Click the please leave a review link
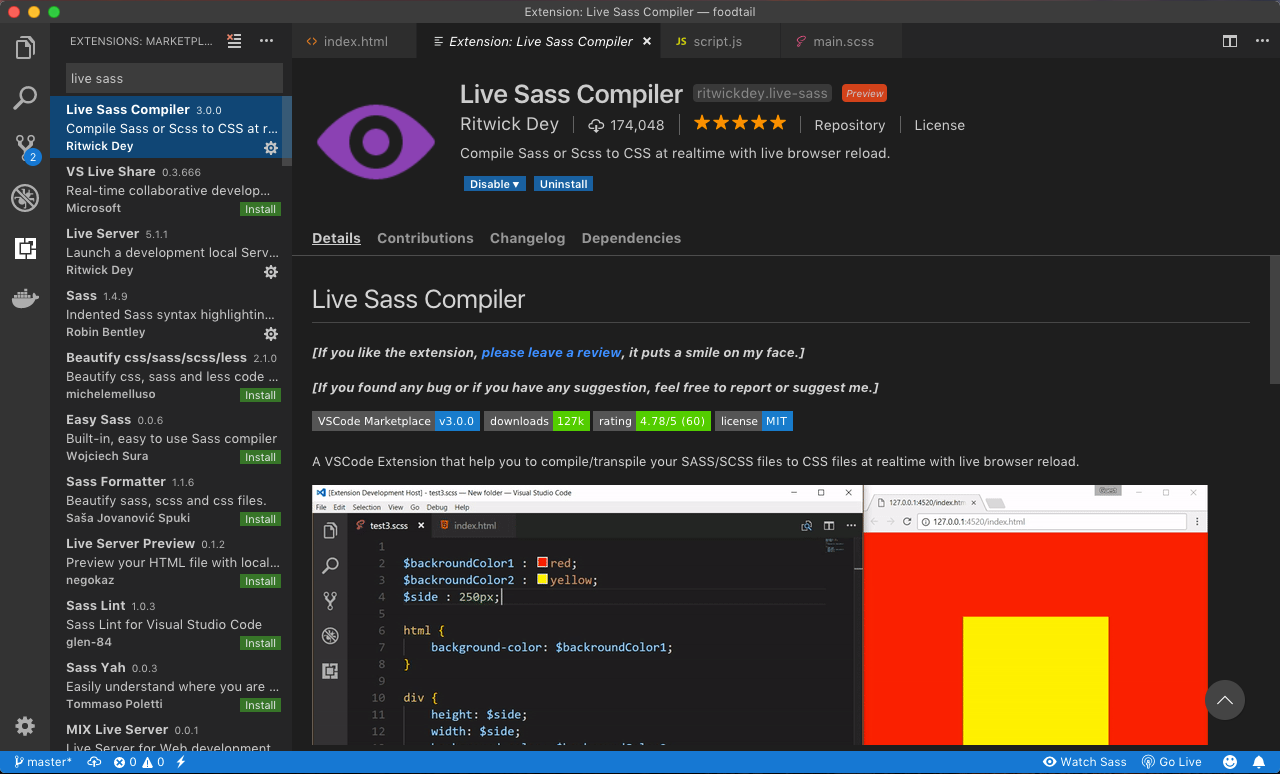Image resolution: width=1280 pixels, height=774 pixels. pos(551,352)
